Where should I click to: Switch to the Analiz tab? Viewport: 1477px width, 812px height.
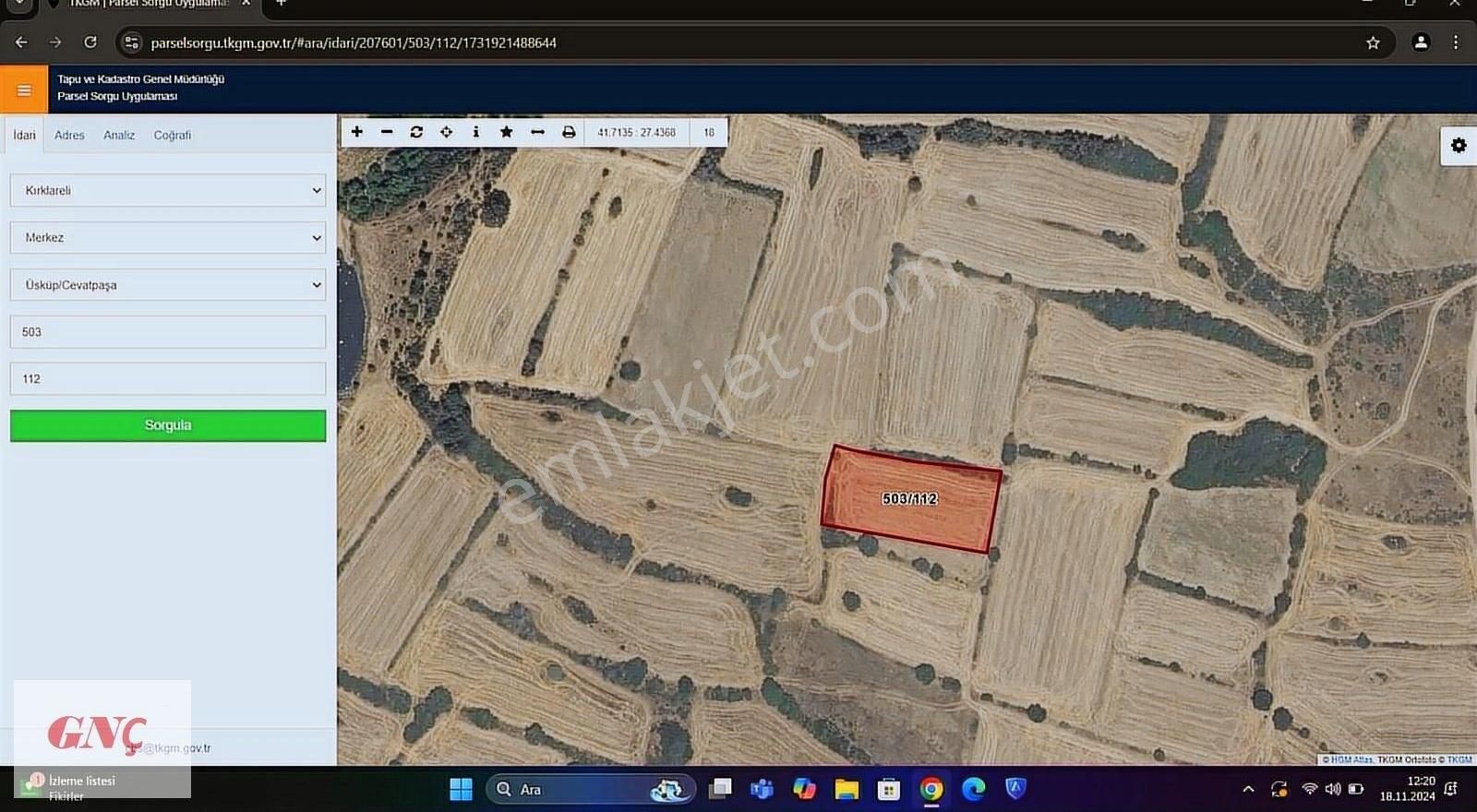click(119, 135)
